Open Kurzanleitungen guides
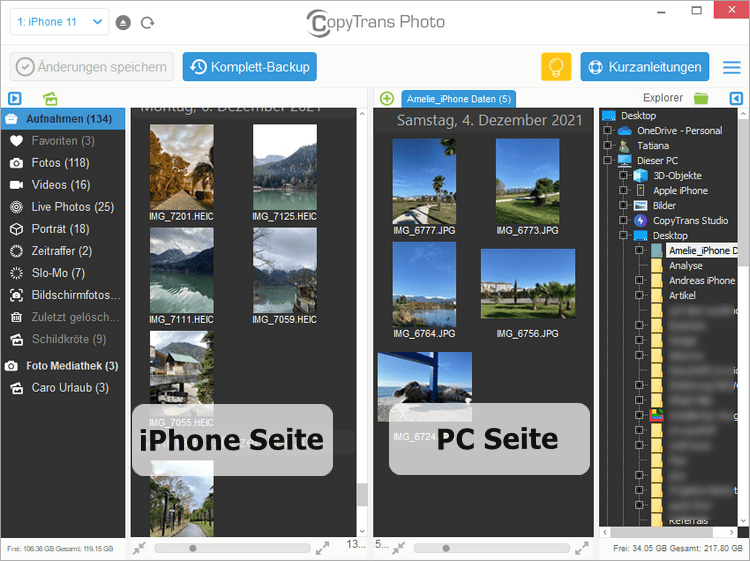The height and width of the screenshot is (561, 750). 645,67
